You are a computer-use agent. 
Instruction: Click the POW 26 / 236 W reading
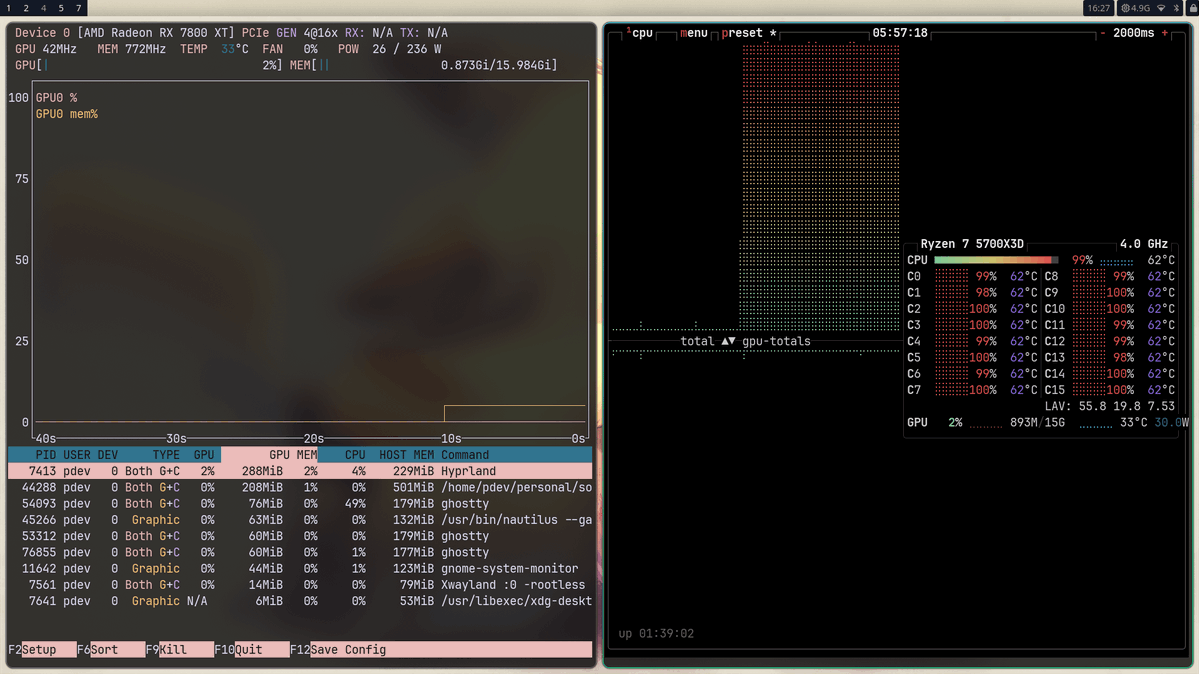pyautogui.click(x=389, y=49)
